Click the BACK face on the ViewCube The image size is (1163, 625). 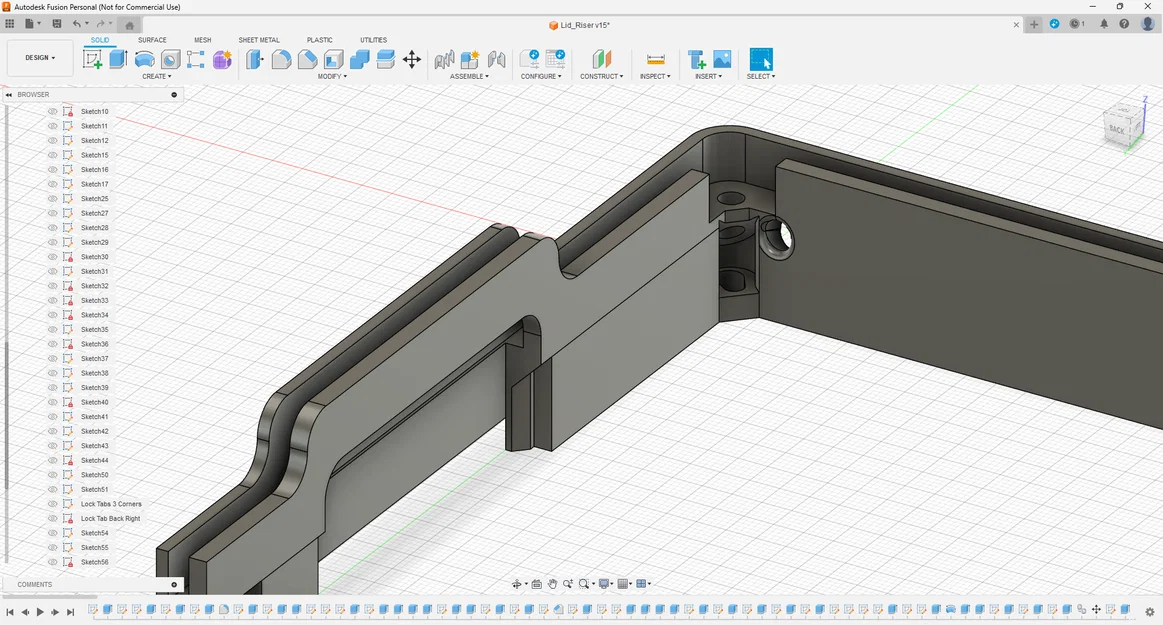tap(1117, 128)
